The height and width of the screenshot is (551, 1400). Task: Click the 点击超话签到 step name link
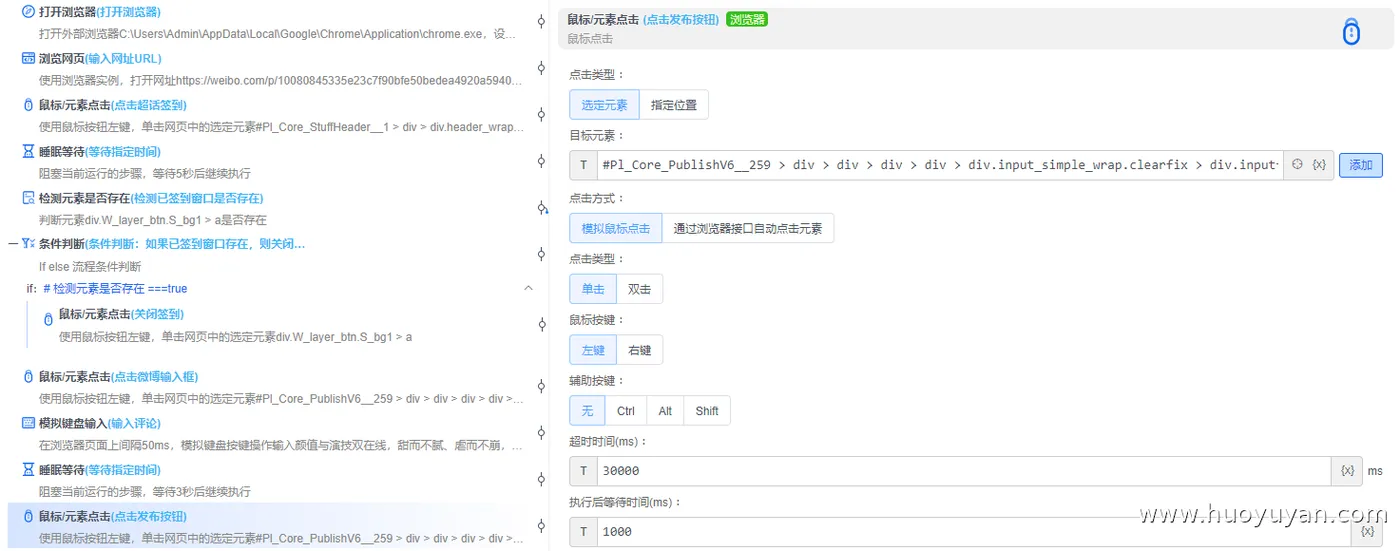point(148,104)
